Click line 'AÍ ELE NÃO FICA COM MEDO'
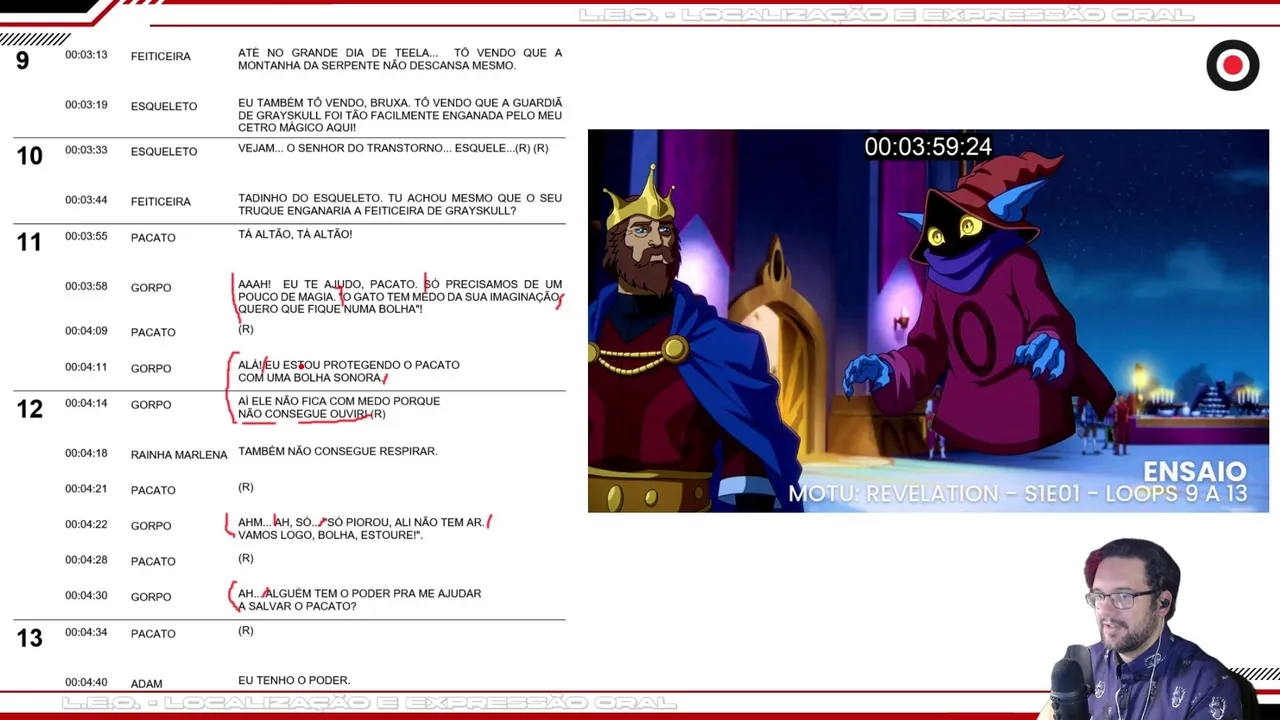 click(x=339, y=407)
